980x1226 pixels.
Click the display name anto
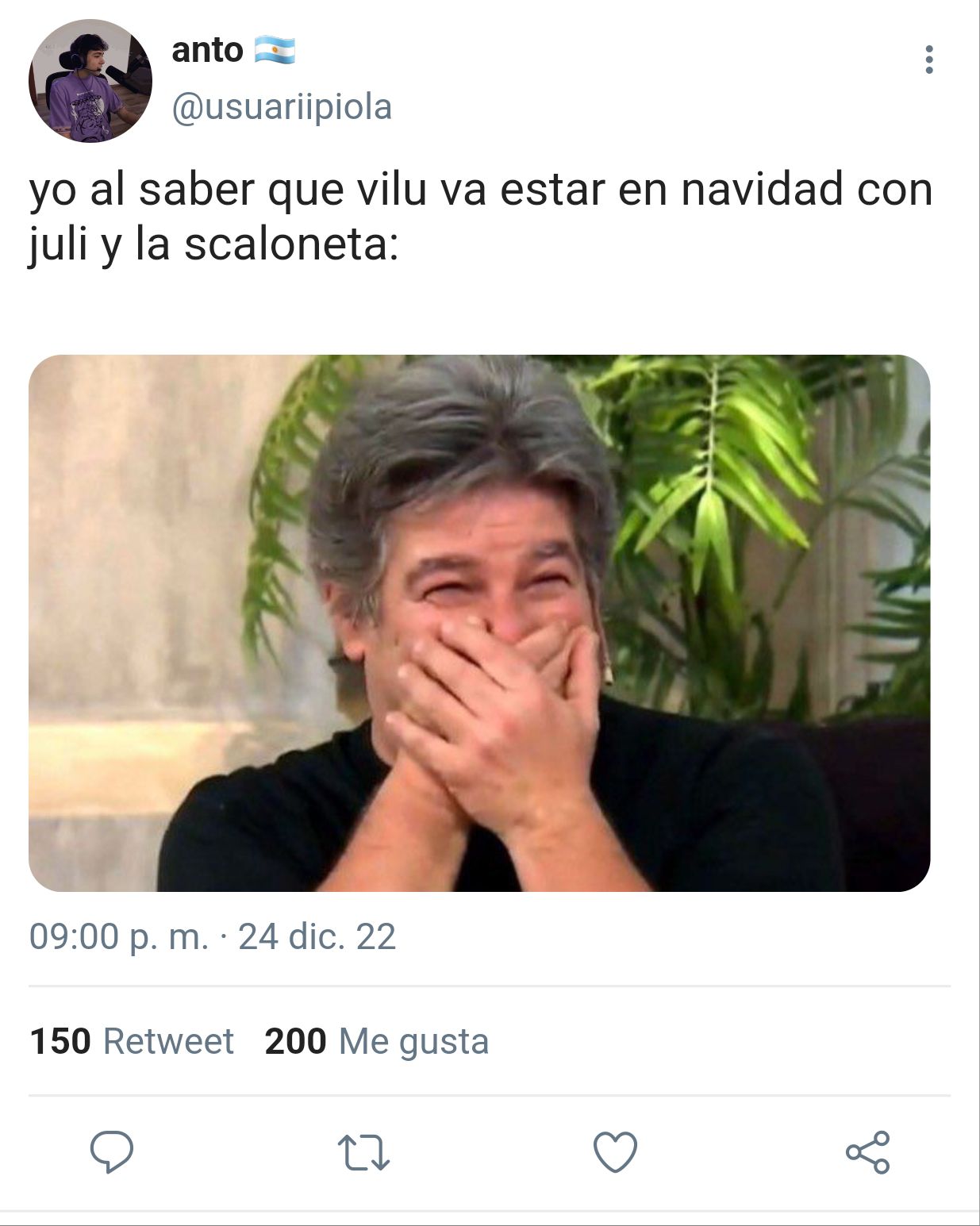[207, 50]
